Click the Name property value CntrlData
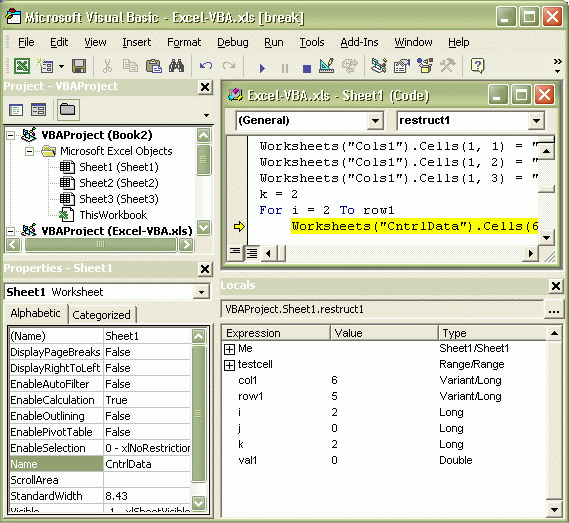This screenshot has height=523, width=569. [147, 464]
